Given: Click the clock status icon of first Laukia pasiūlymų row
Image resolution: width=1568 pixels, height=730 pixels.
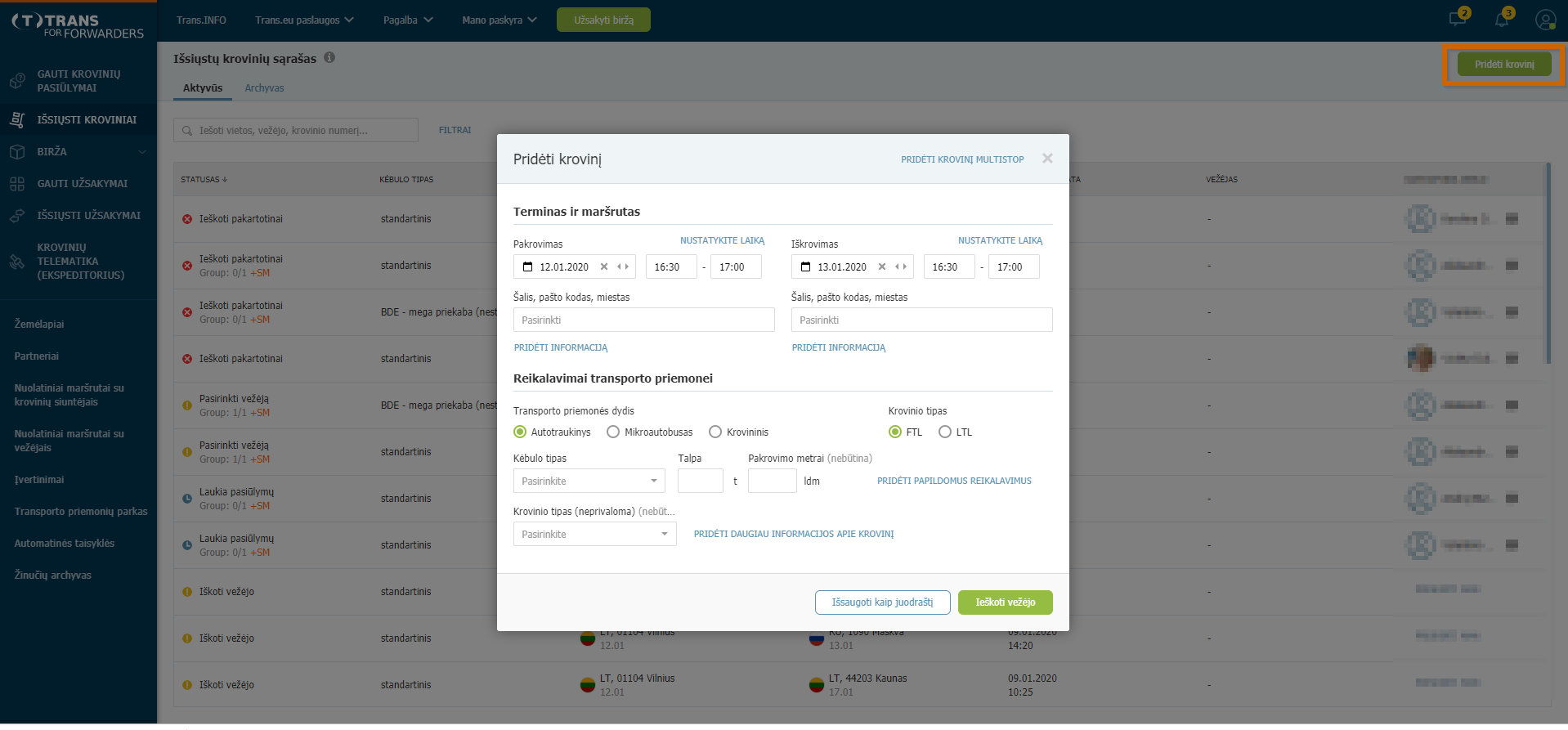Looking at the screenshot, I should [187, 499].
